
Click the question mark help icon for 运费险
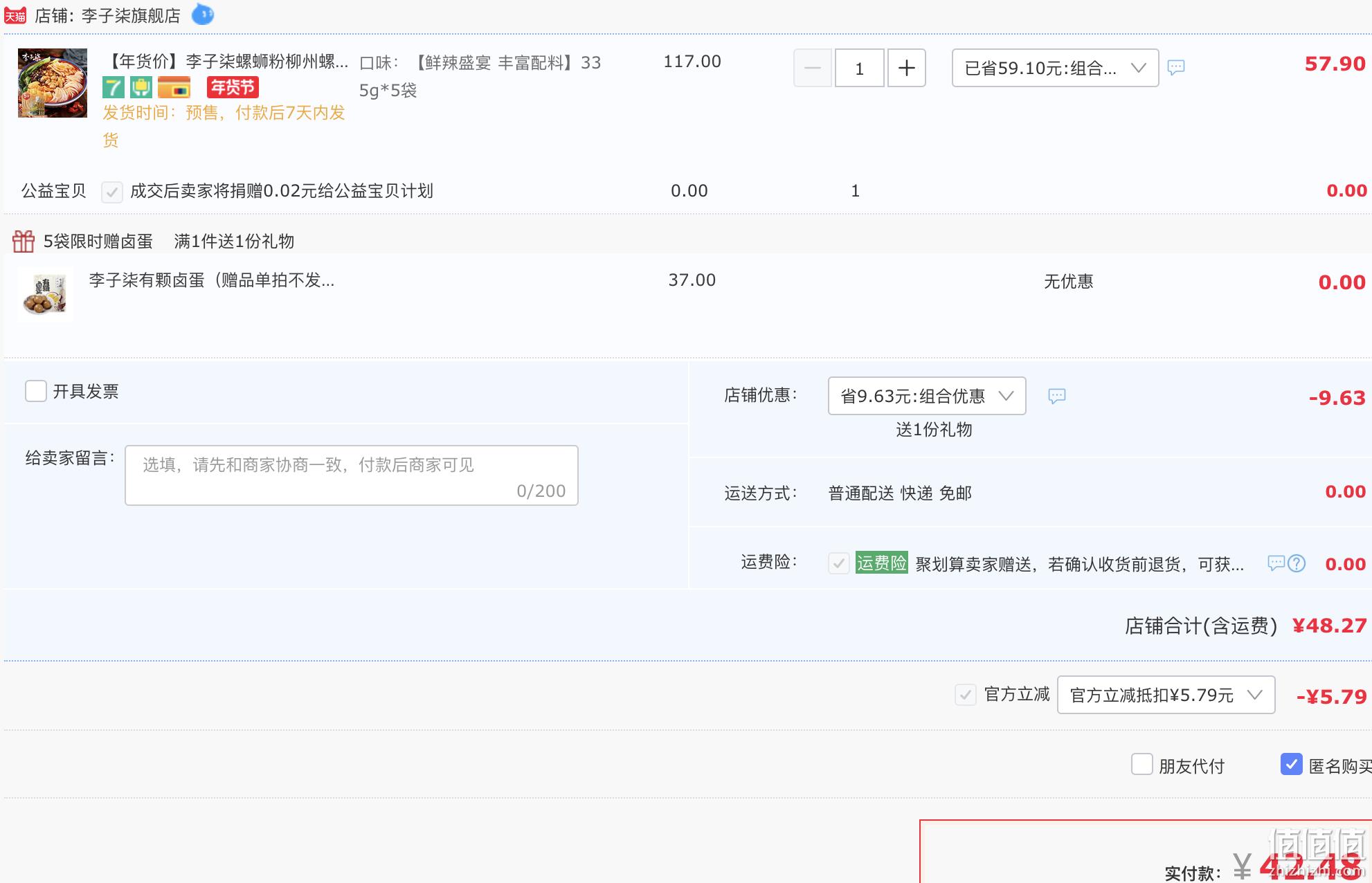tap(1297, 563)
